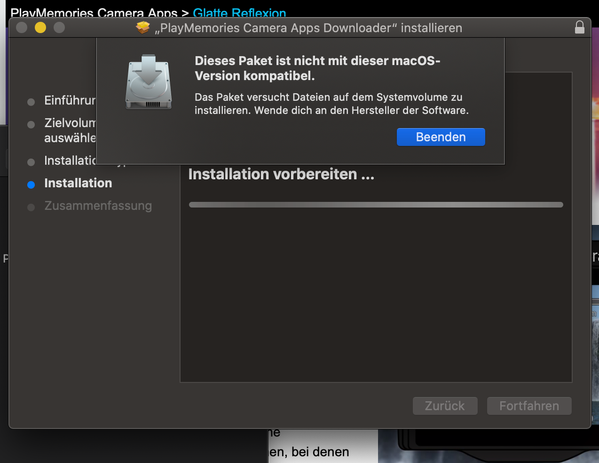599x463 pixels.
Task: Click the installation progress bar
Action: (x=376, y=205)
